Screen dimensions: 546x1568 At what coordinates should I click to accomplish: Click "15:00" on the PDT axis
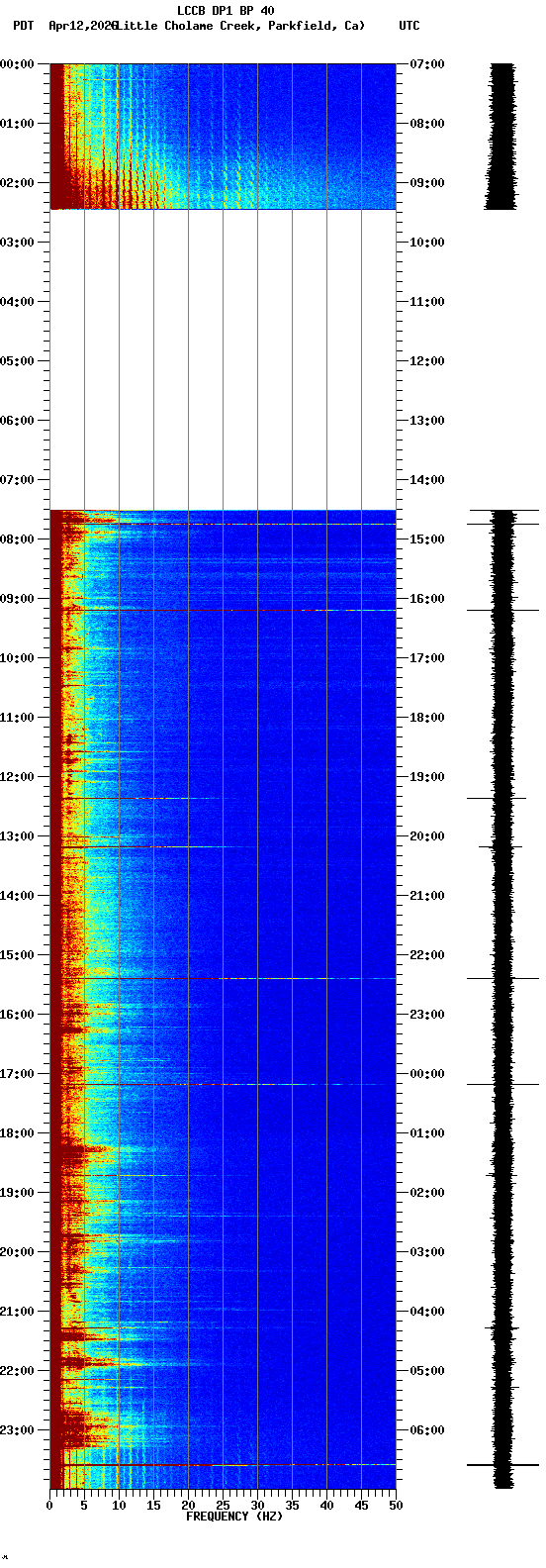coord(16,955)
